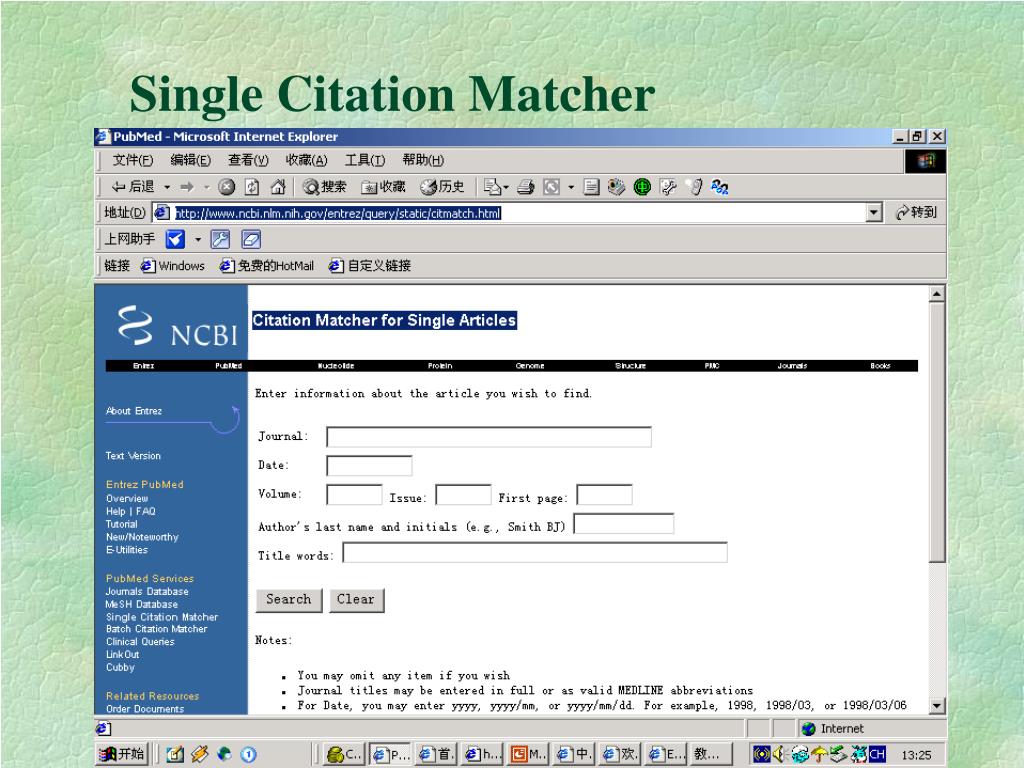Viewport: 1024px width, 768px height.
Task: Click the Back (后退) arrow button
Action: [x=133, y=187]
